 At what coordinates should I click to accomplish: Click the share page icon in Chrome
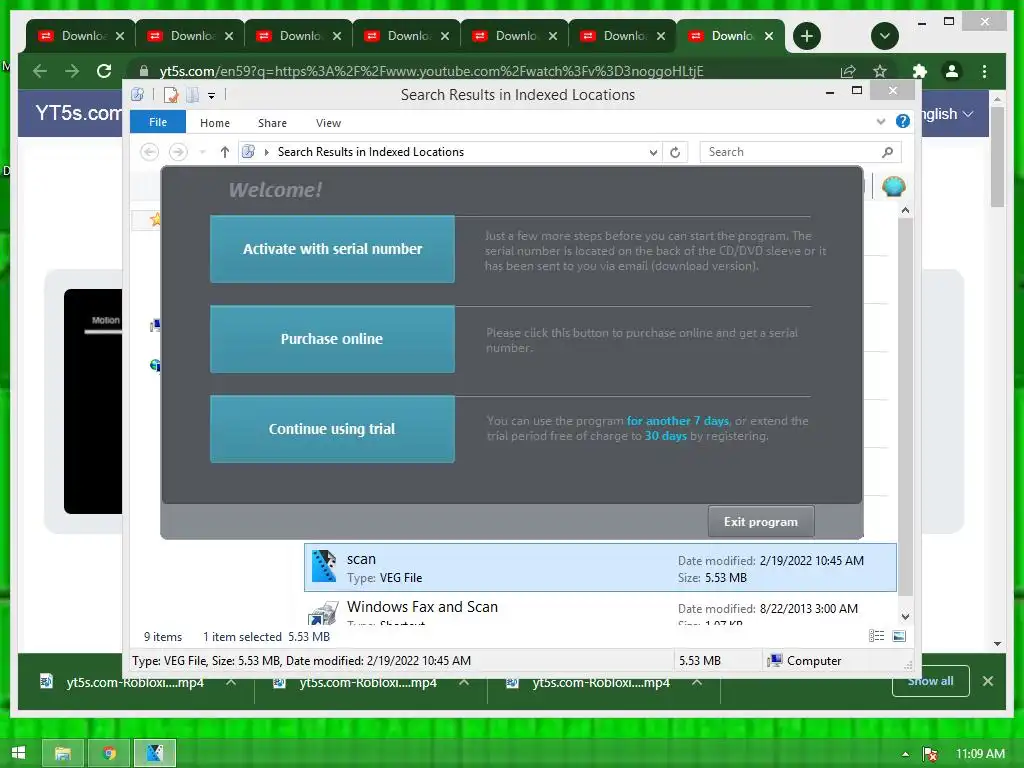pos(848,71)
